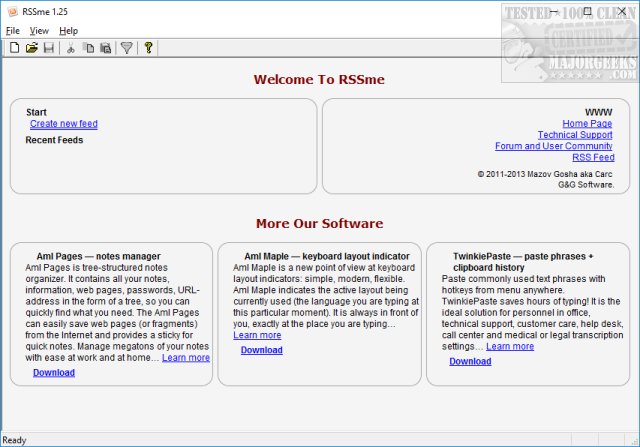
Task: Open the Help menu
Action: [x=69, y=31]
